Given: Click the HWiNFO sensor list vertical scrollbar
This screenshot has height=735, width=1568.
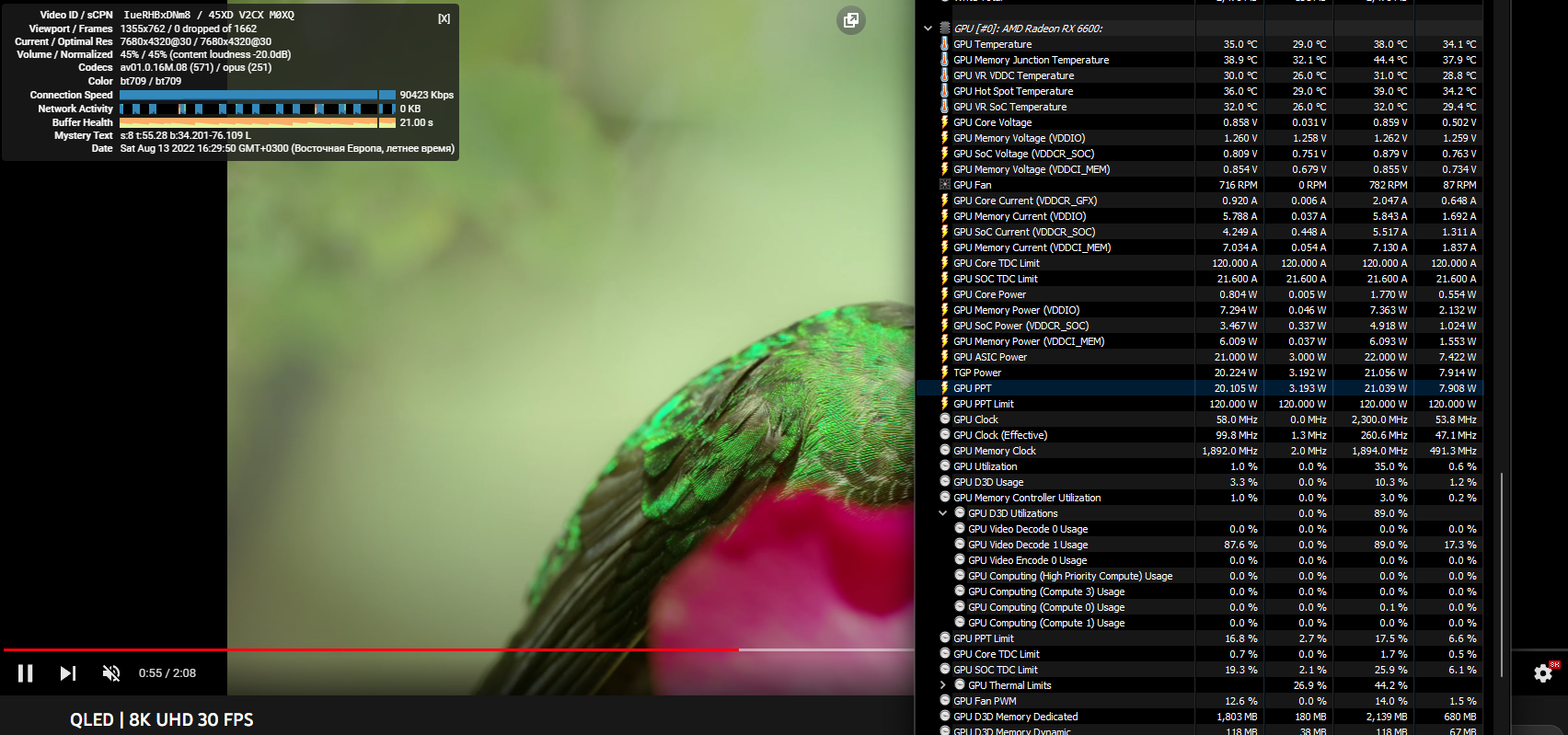Looking at the screenshot, I should click(1502, 574).
